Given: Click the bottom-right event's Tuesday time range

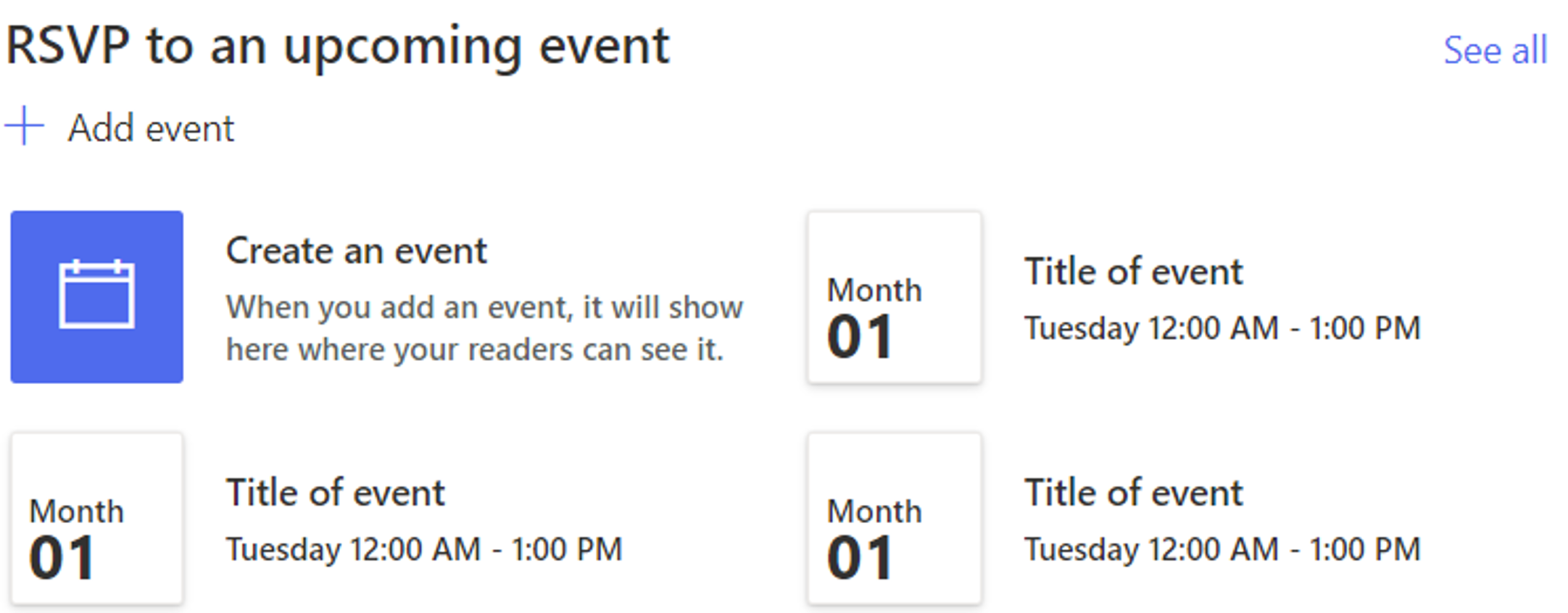Looking at the screenshot, I should [x=1221, y=549].
